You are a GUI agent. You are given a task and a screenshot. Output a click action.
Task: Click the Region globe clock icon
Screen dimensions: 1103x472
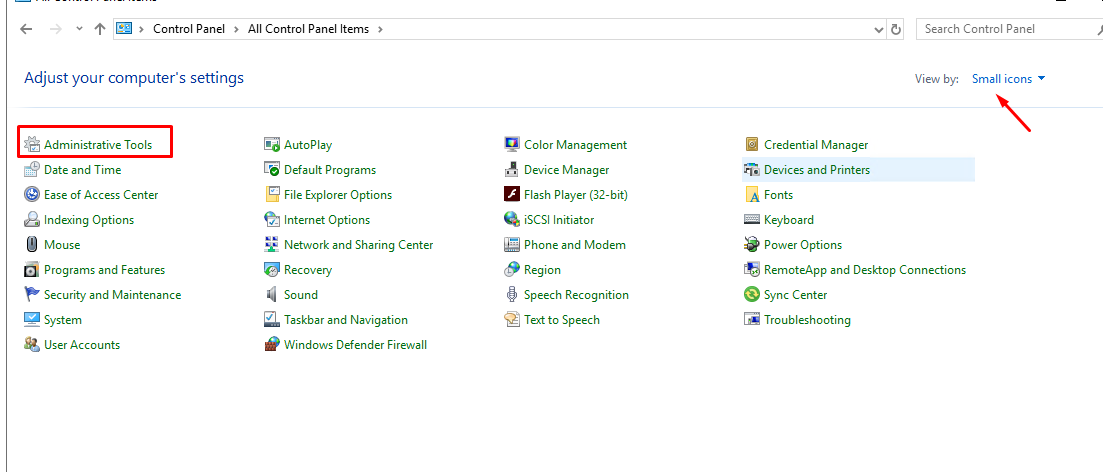[512, 269]
